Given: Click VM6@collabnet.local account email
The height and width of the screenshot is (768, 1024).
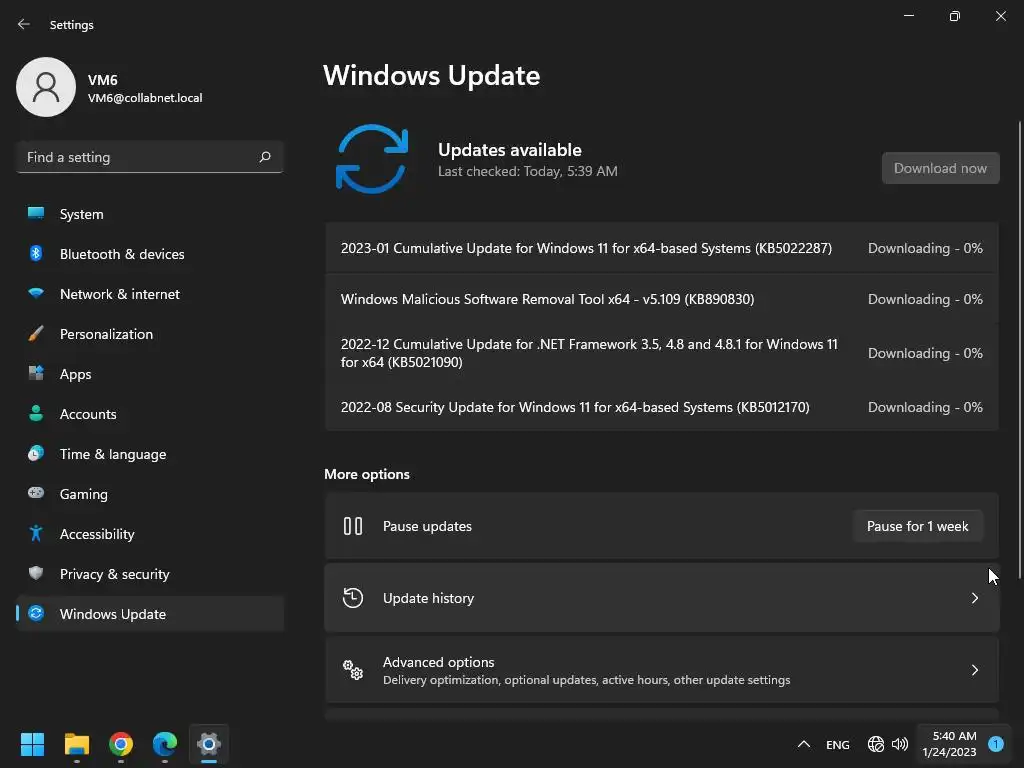Looking at the screenshot, I should [145, 98].
